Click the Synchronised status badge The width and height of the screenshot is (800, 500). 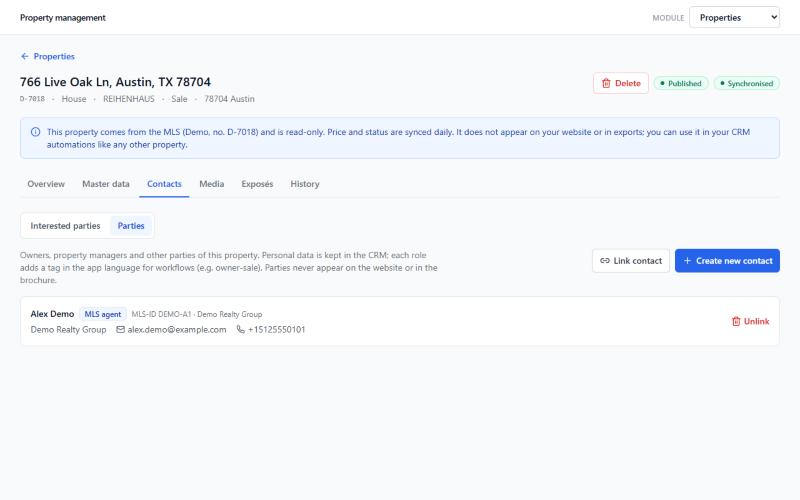pyautogui.click(x=746, y=83)
